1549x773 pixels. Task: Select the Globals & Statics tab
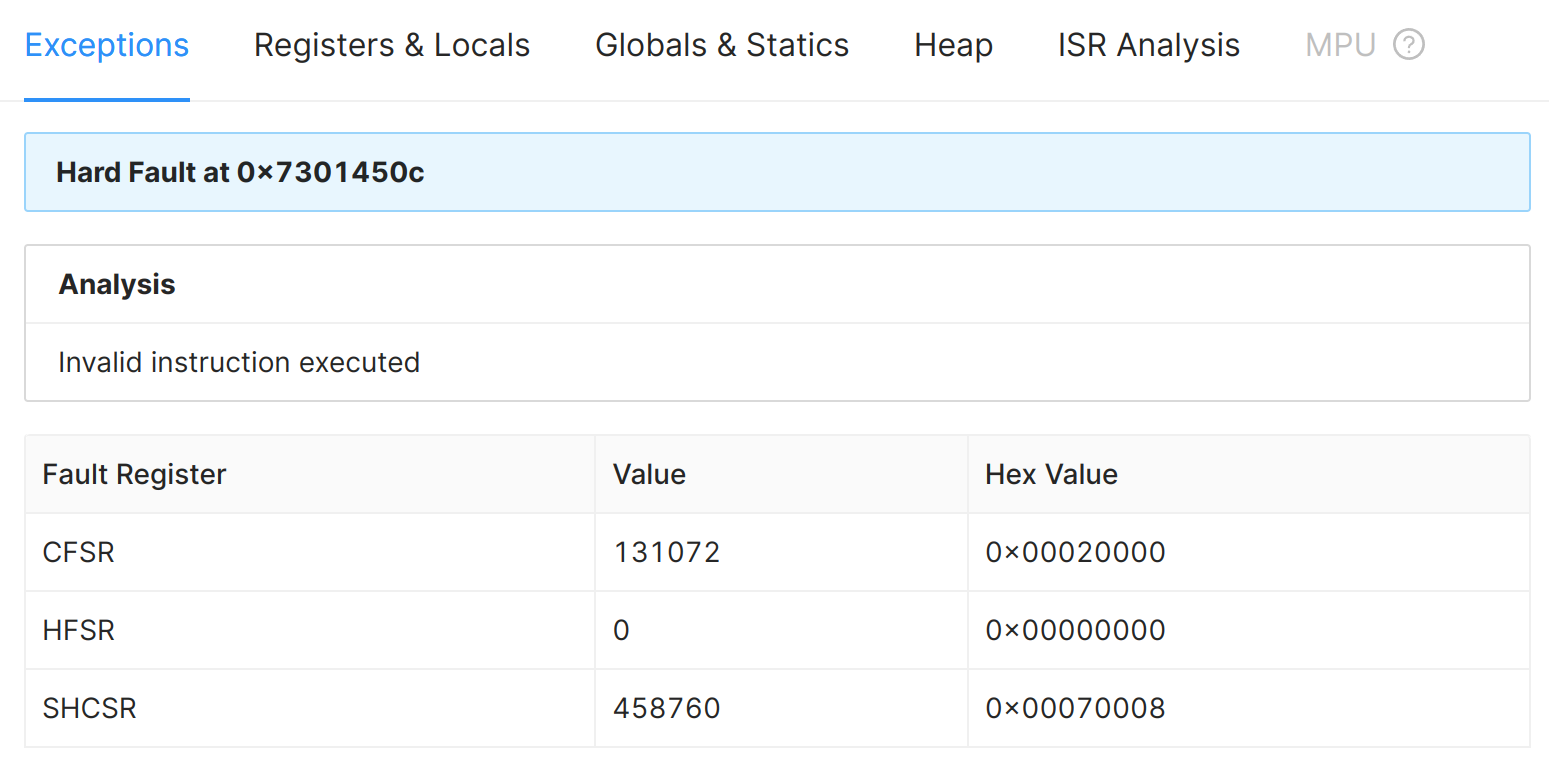click(x=722, y=44)
